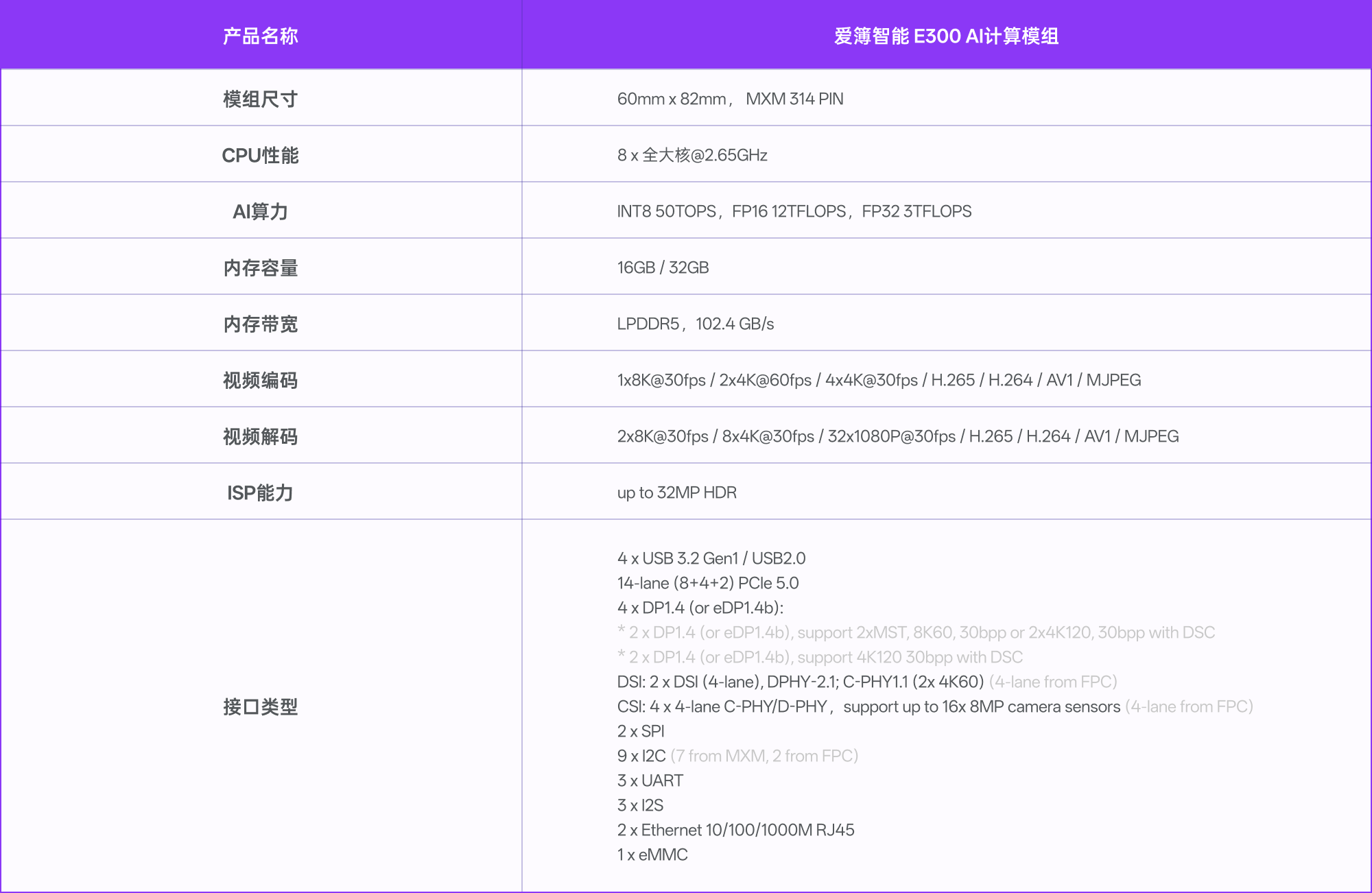Screen dimensions: 1372x893
Task: Select the 8 x 全大核@2.65GHz value
Action: pyautogui.click(x=691, y=155)
